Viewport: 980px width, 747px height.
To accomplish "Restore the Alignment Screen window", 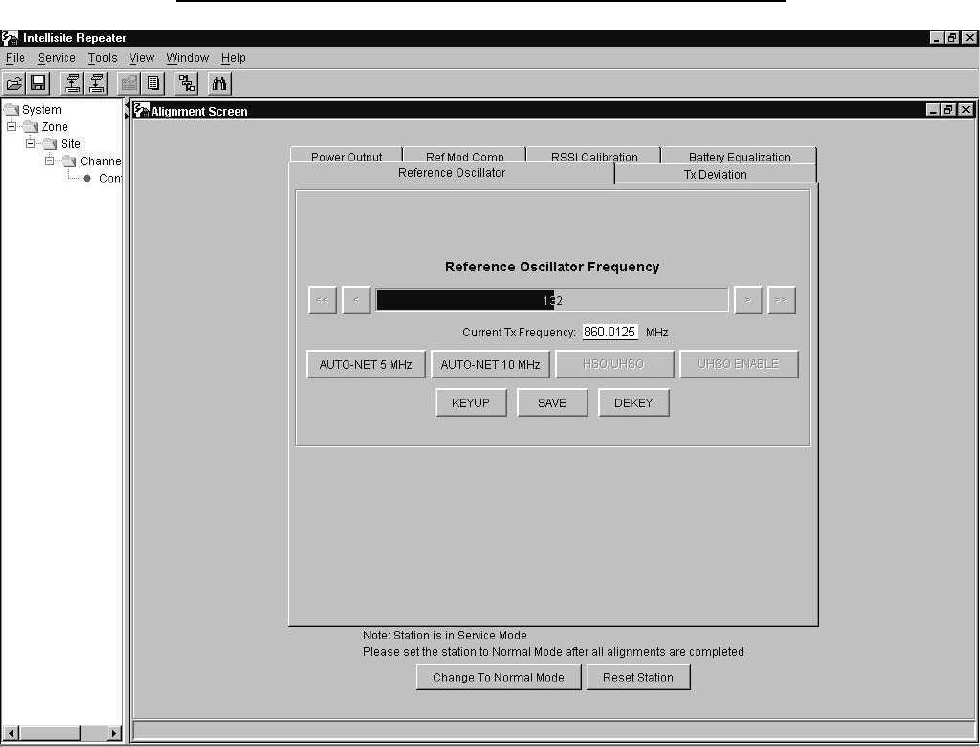I will (x=948, y=110).
